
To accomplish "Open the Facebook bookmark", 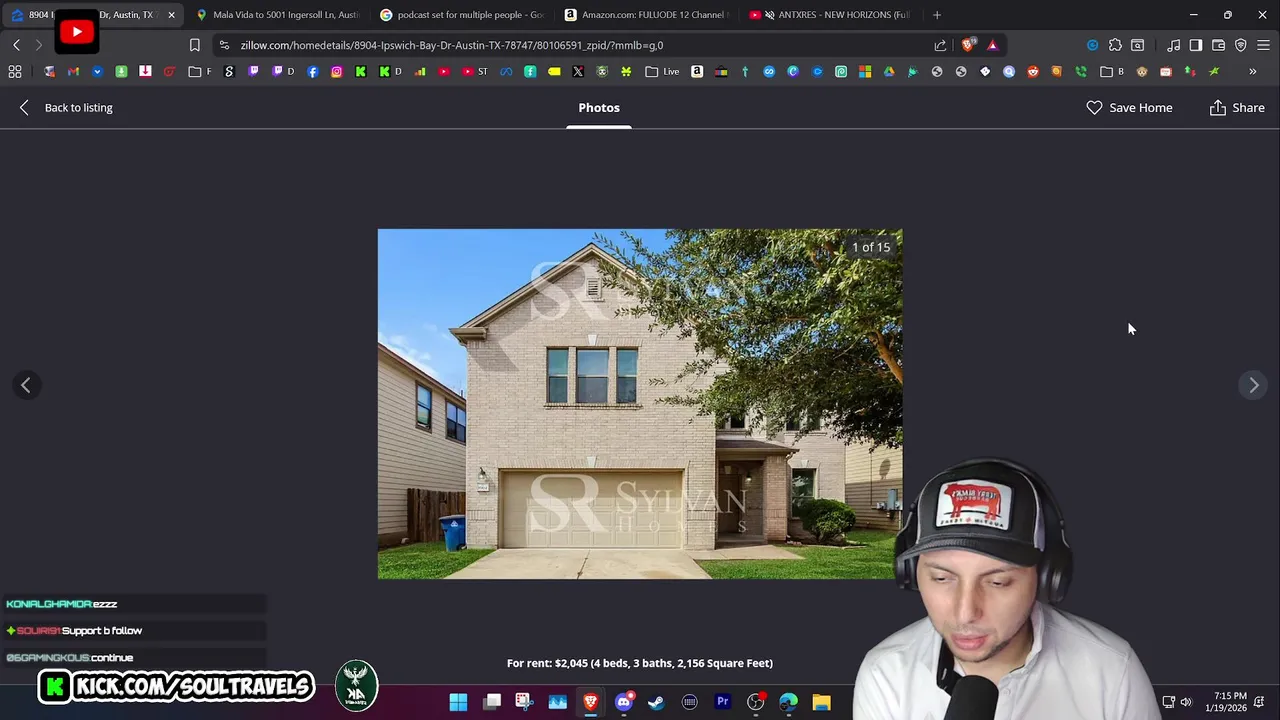I will tap(313, 72).
